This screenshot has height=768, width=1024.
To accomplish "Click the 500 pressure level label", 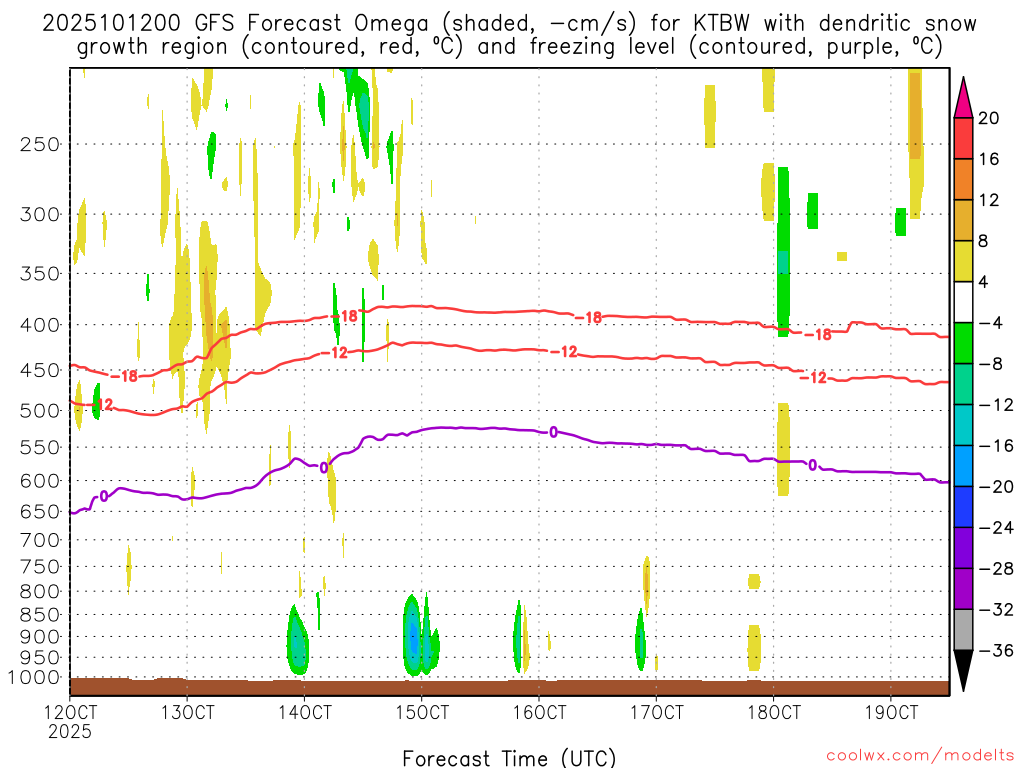I will click(40, 411).
